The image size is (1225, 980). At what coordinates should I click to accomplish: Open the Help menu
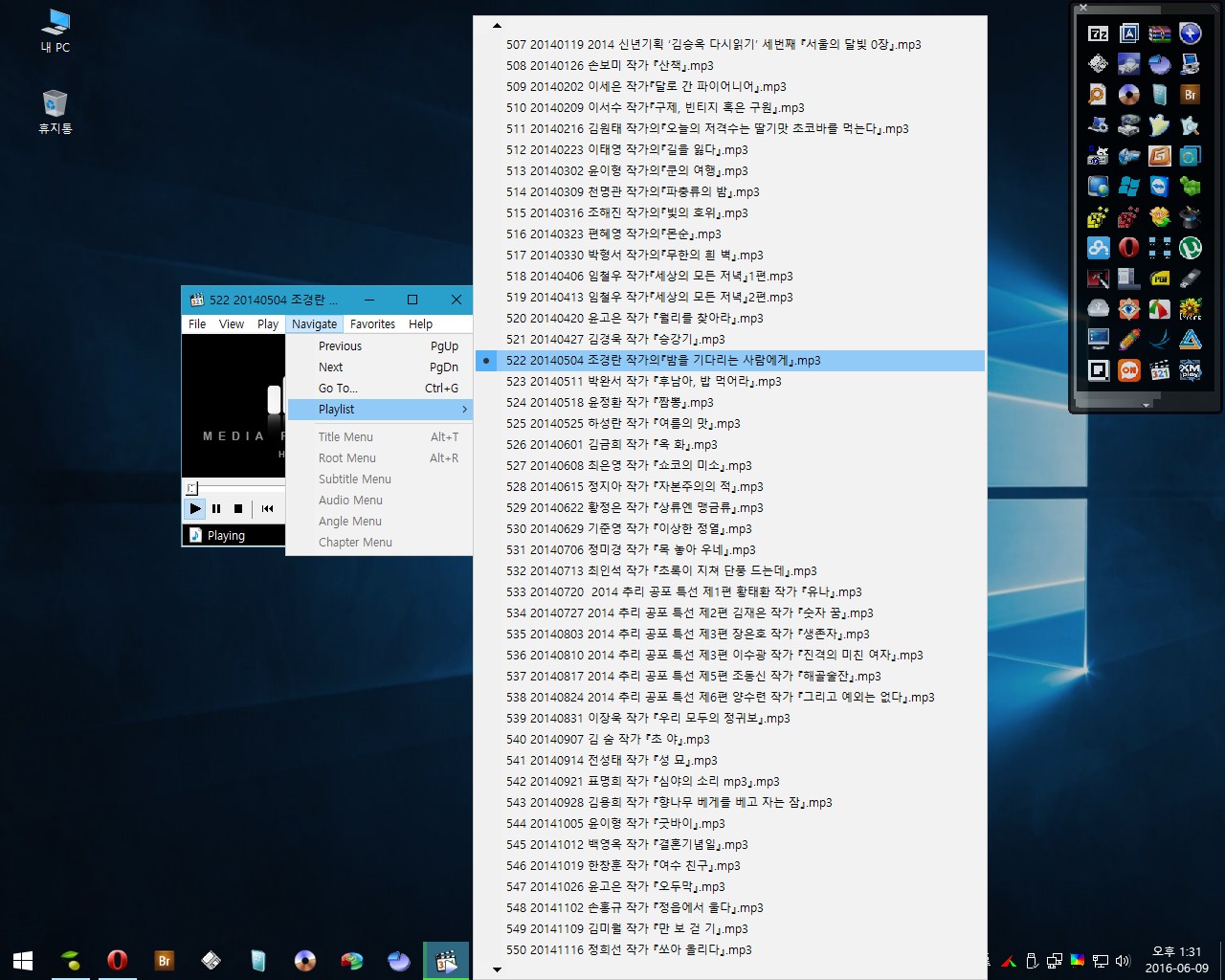[x=420, y=324]
